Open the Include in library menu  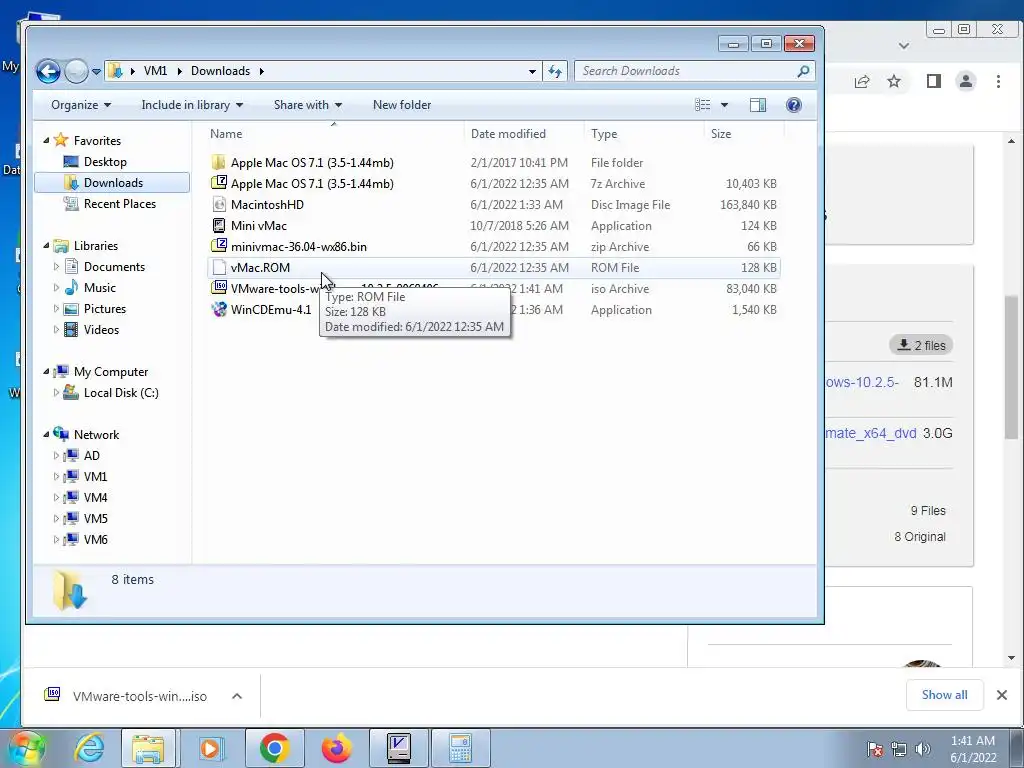[x=192, y=105]
